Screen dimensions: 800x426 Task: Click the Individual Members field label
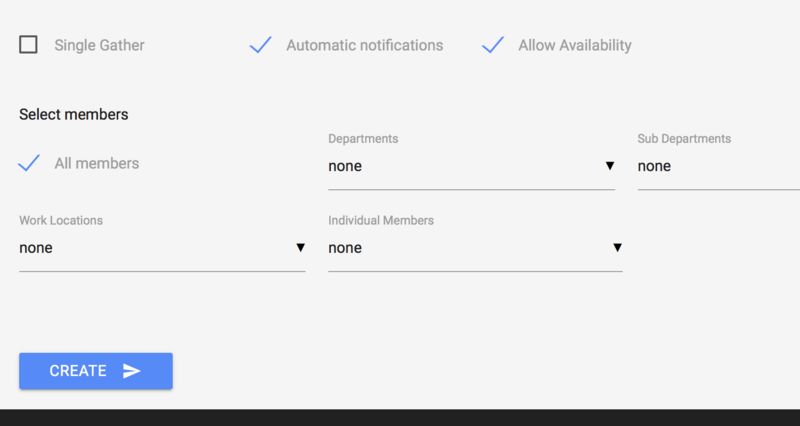click(x=381, y=220)
